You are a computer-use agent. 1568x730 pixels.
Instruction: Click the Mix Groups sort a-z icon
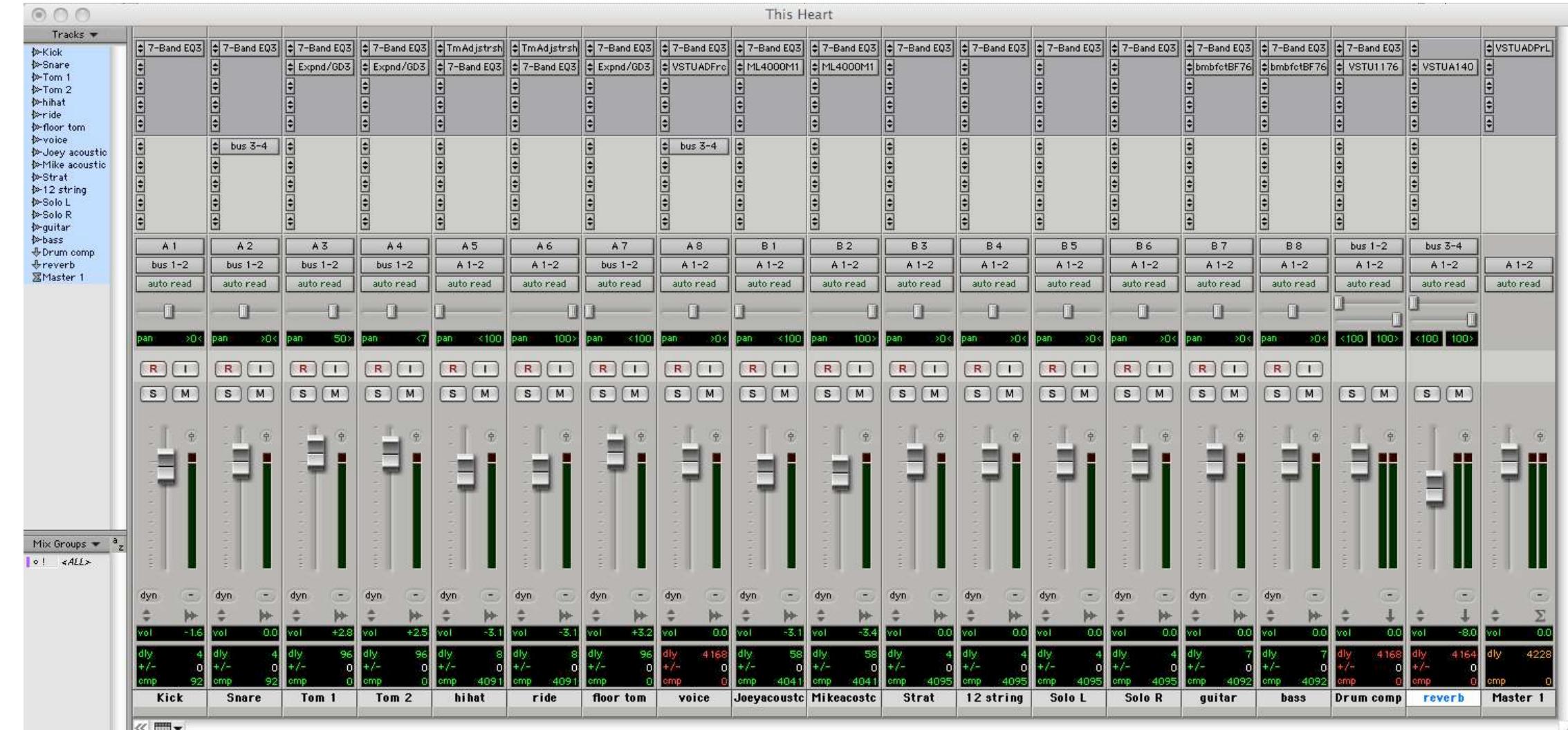click(x=118, y=544)
